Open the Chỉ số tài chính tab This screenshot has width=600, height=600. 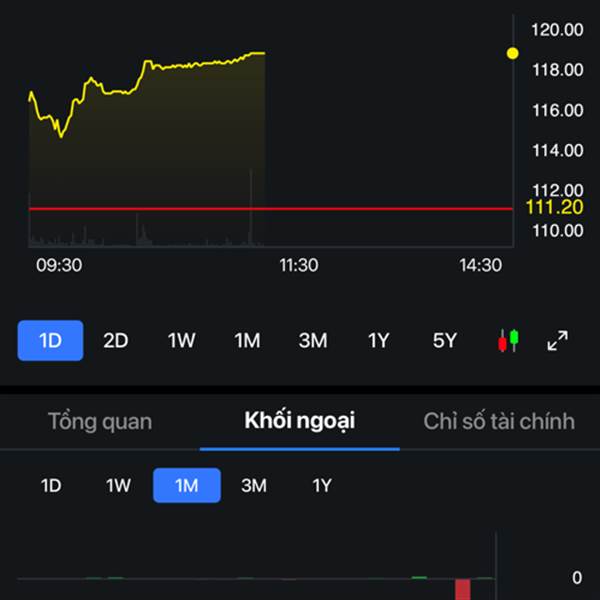pos(499,421)
